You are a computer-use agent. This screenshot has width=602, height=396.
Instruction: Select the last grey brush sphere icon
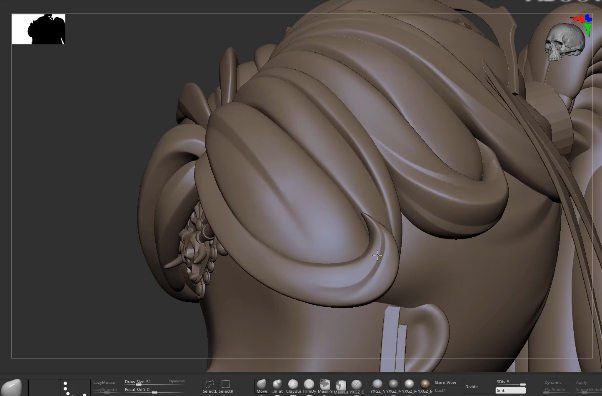point(356,385)
